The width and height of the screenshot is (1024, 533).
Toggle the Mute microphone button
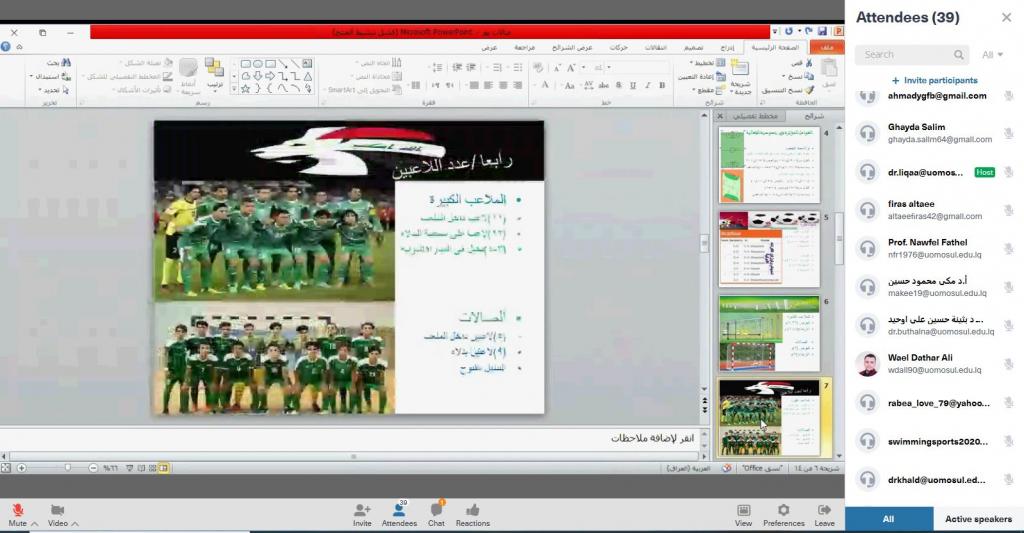pyautogui.click(x=17, y=510)
